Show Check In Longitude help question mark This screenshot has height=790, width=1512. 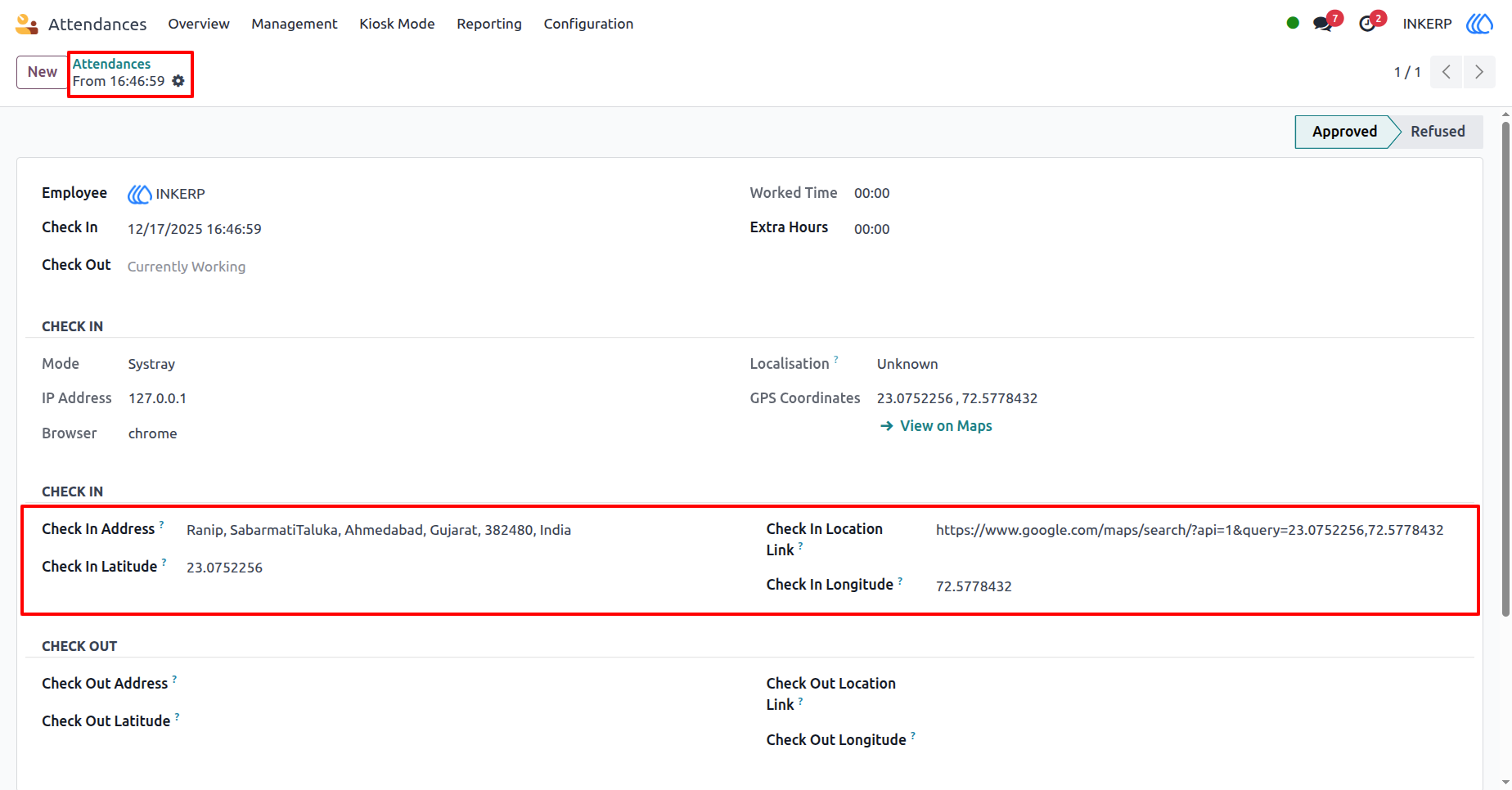tap(901, 581)
